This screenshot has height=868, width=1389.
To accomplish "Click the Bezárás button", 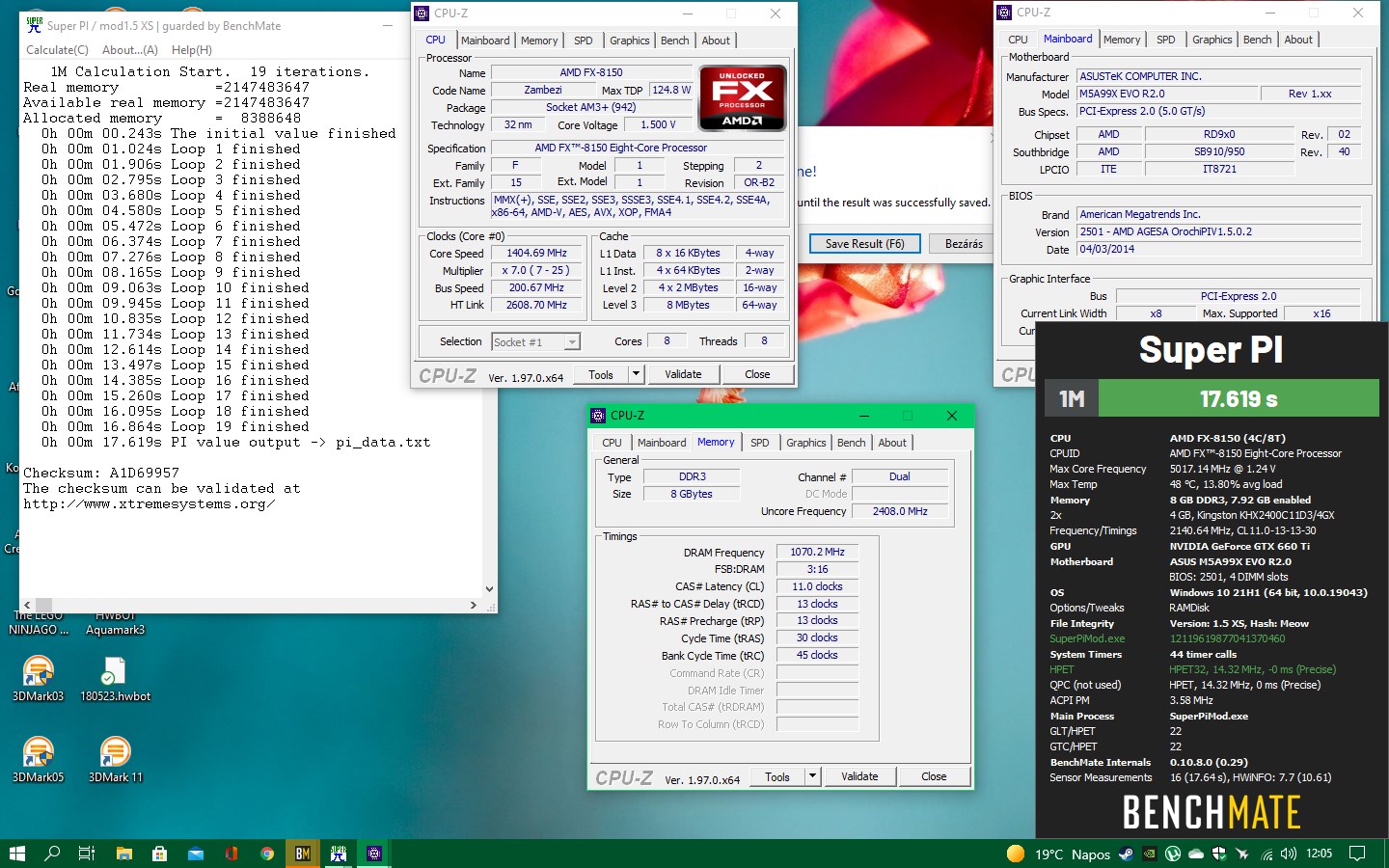I will point(963,244).
